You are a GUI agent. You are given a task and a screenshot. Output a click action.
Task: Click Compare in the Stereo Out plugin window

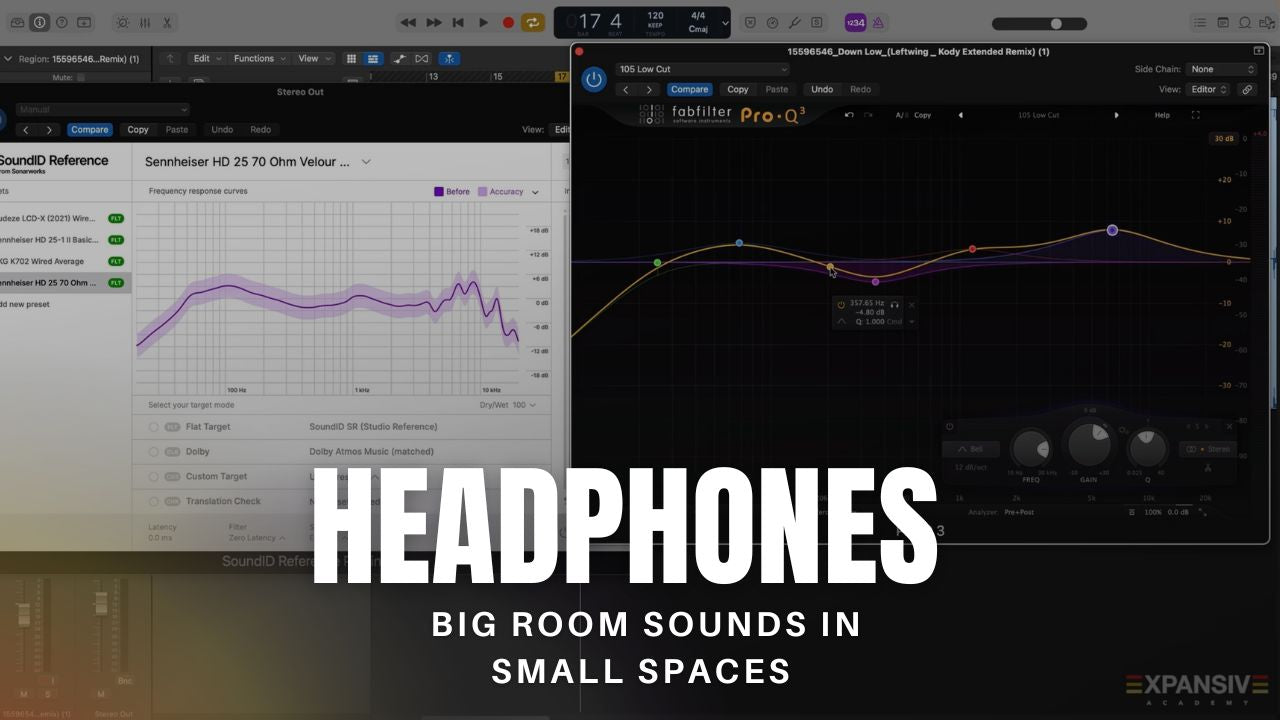(x=89, y=130)
